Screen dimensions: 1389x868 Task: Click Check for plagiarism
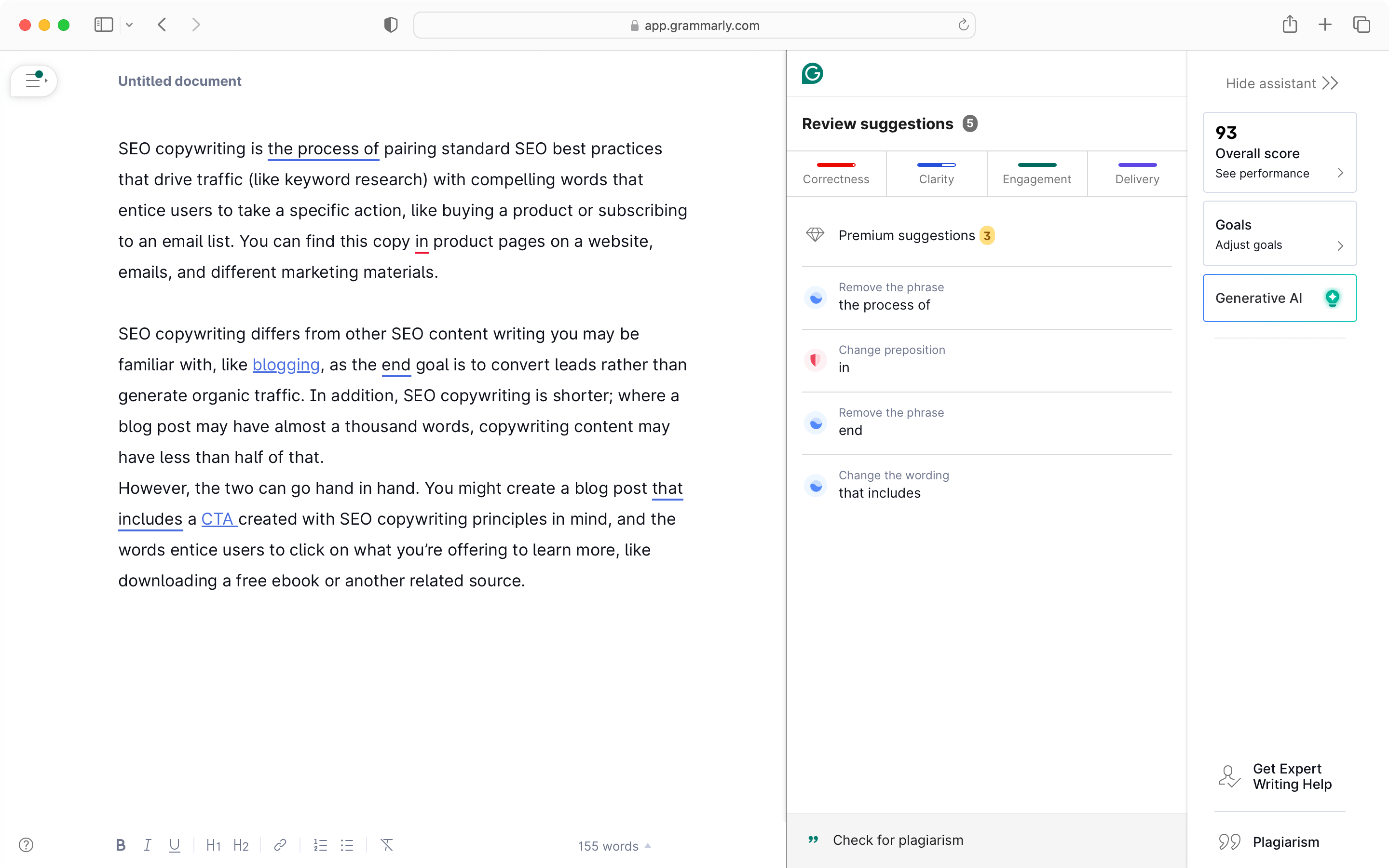986,841
